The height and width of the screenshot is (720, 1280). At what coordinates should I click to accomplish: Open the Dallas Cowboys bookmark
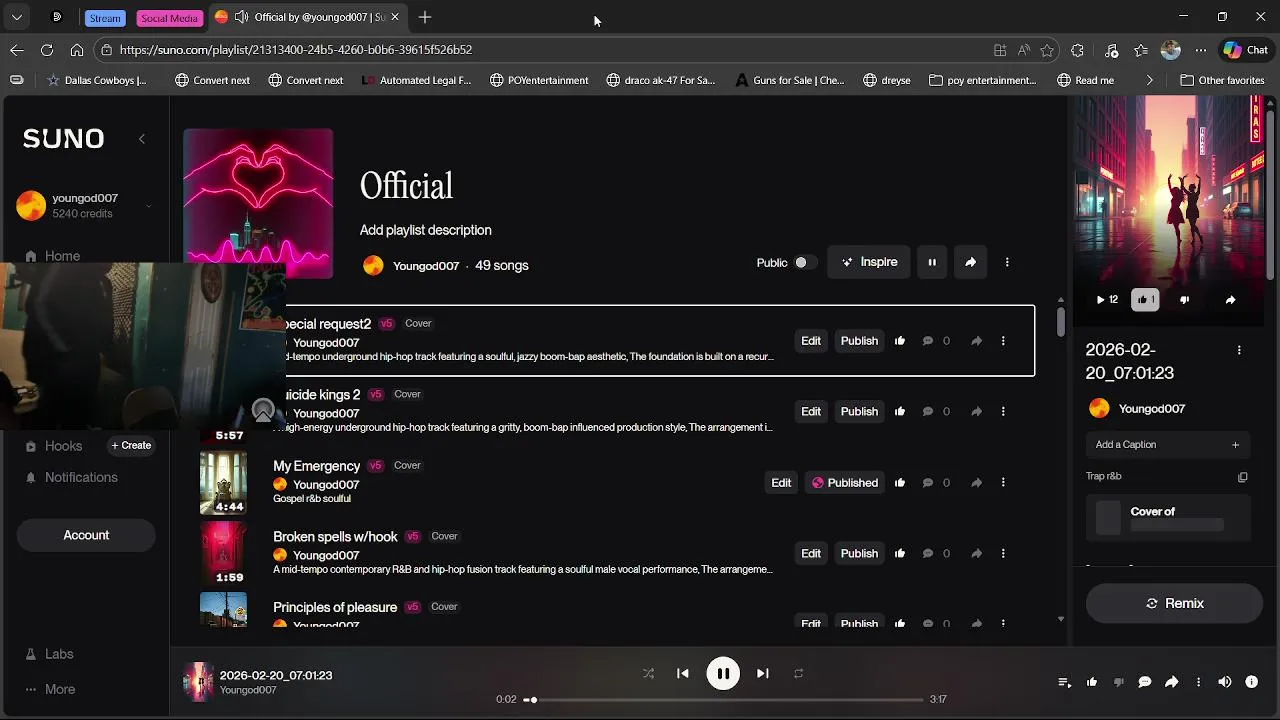click(x=96, y=80)
